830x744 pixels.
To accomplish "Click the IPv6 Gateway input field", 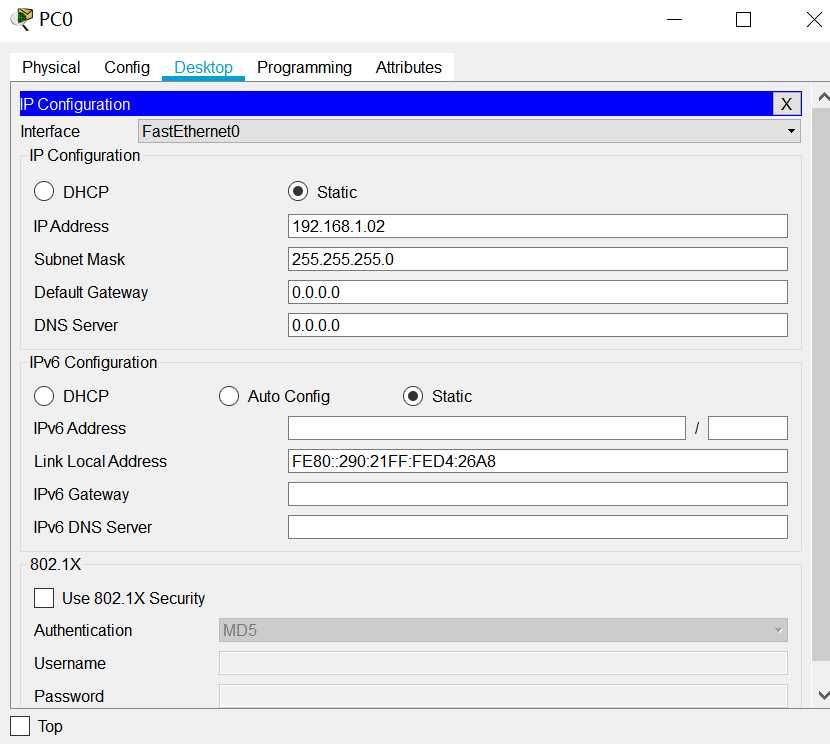I will [537, 494].
